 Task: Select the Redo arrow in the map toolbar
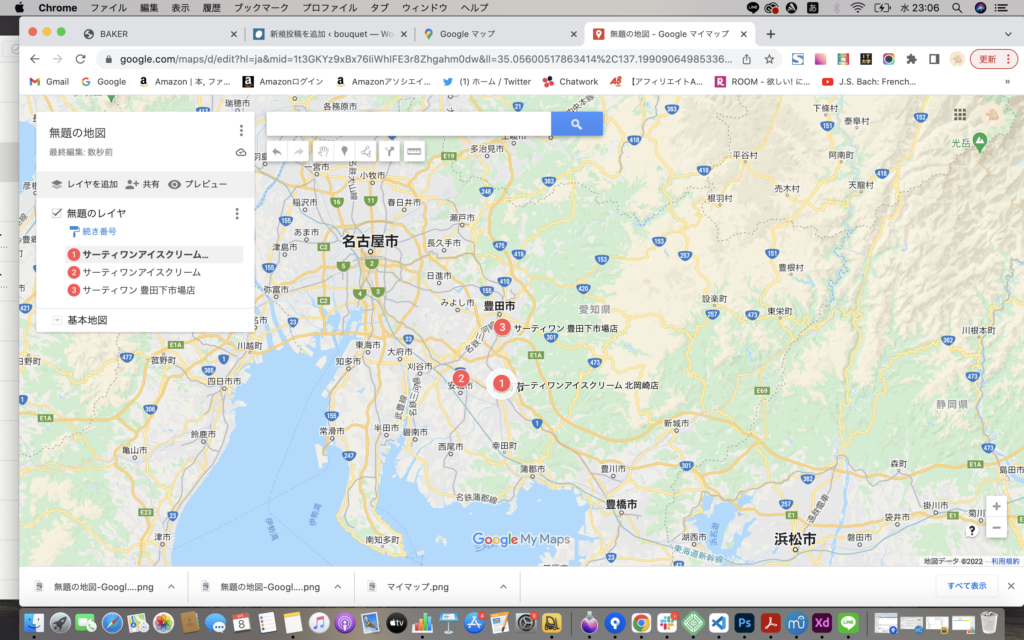click(x=300, y=151)
